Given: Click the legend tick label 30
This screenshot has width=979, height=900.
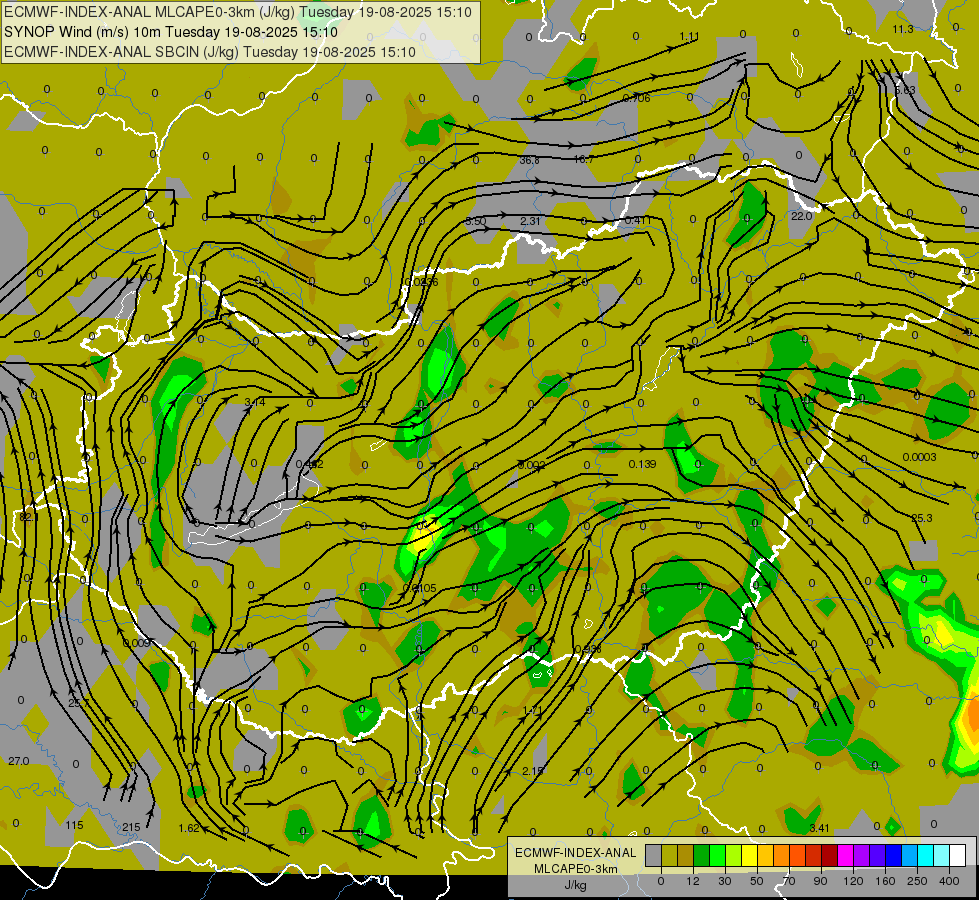Looking at the screenshot, I should (724, 881).
